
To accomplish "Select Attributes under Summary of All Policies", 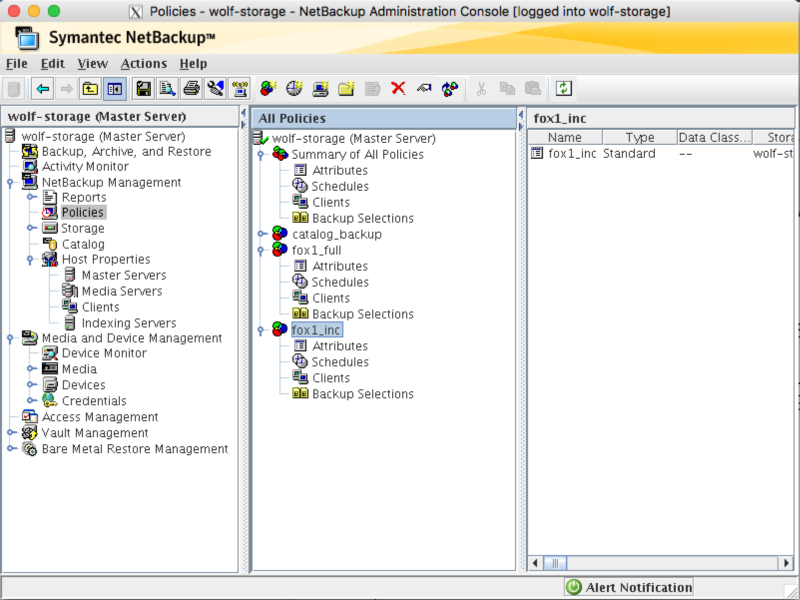I will coord(340,170).
